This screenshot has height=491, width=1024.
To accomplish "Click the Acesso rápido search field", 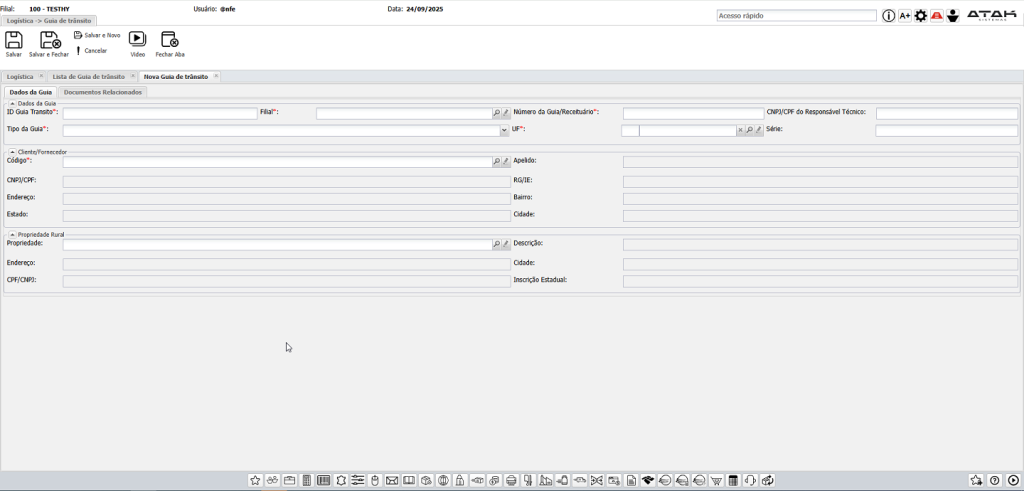I will coord(796,16).
